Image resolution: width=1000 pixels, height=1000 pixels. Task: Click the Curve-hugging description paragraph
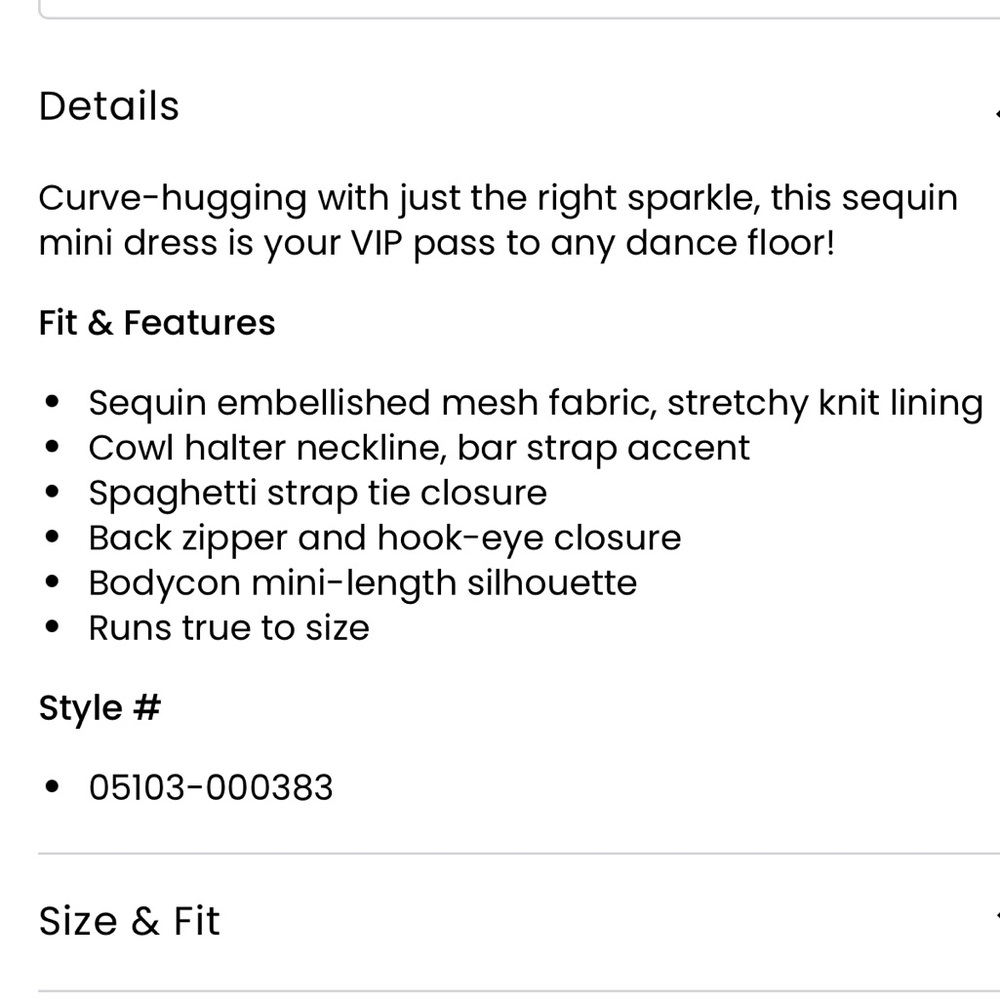[498, 221]
